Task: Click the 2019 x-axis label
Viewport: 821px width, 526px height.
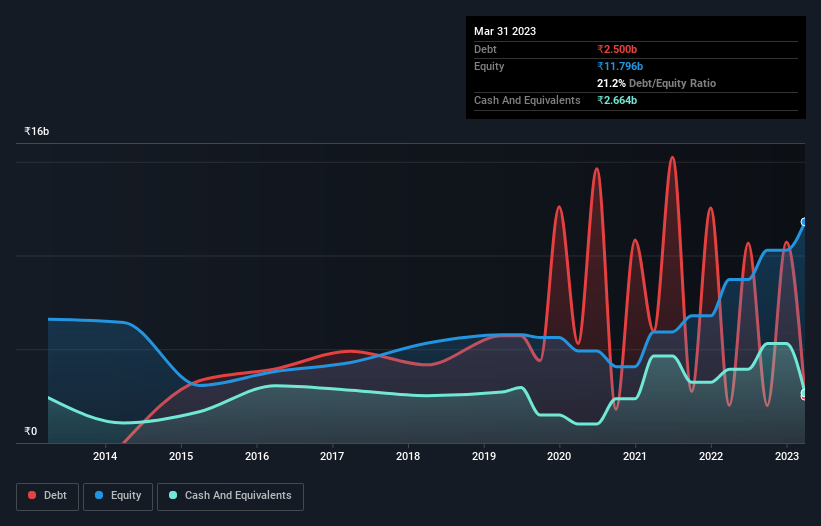Action: [x=484, y=456]
